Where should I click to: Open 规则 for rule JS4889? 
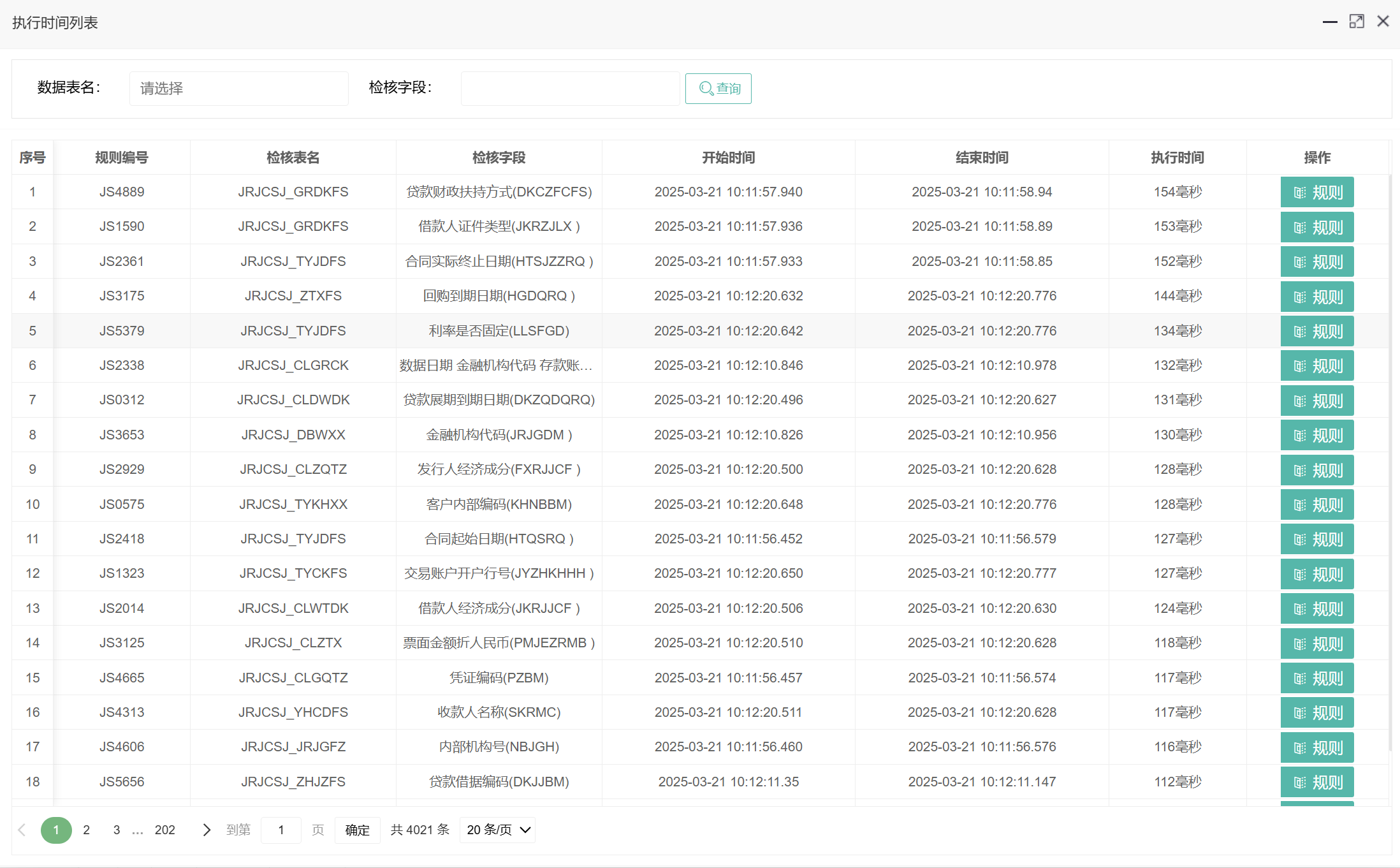tap(1316, 193)
